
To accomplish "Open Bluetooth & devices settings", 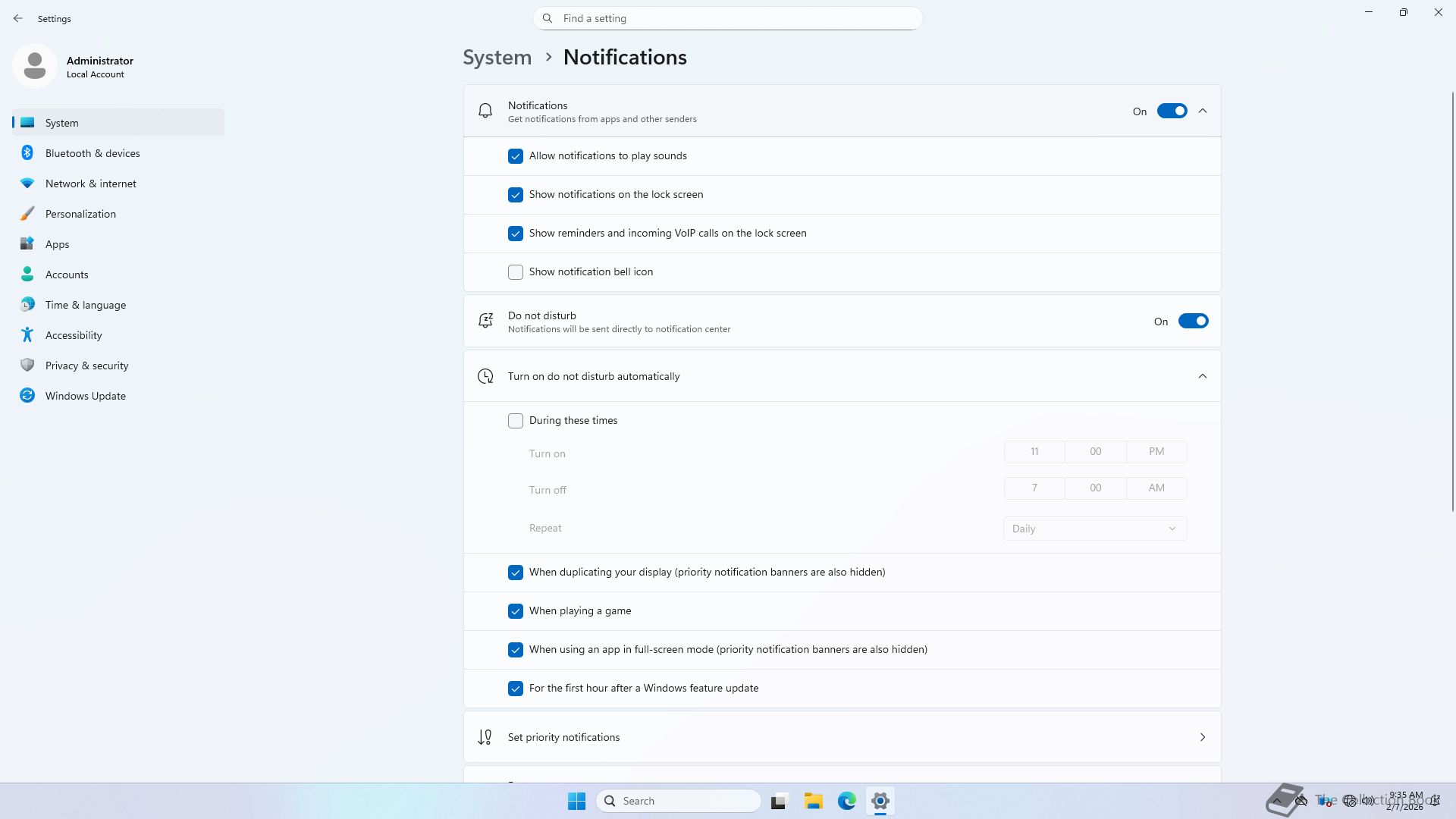I will (93, 153).
